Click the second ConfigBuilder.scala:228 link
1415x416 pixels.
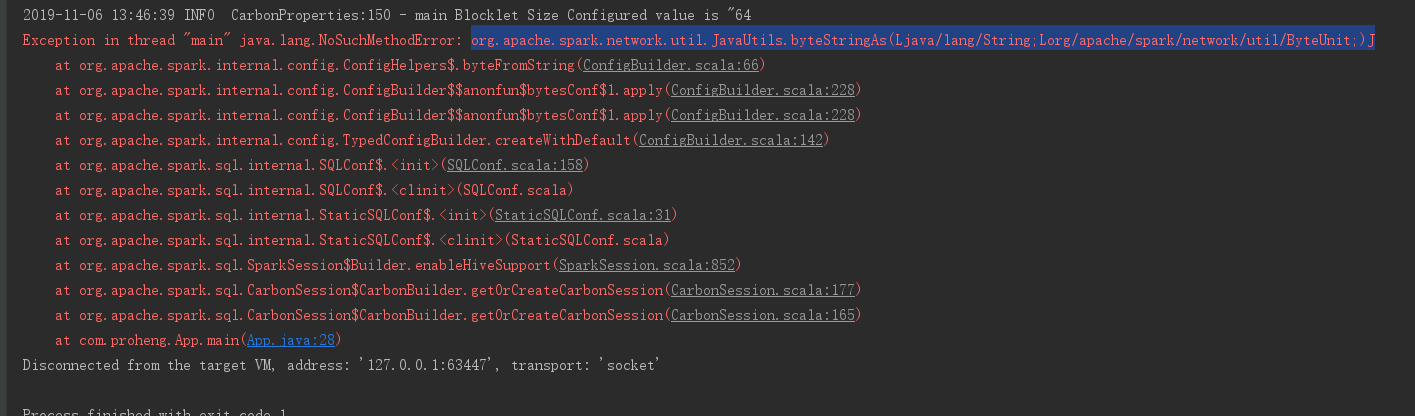(764, 115)
